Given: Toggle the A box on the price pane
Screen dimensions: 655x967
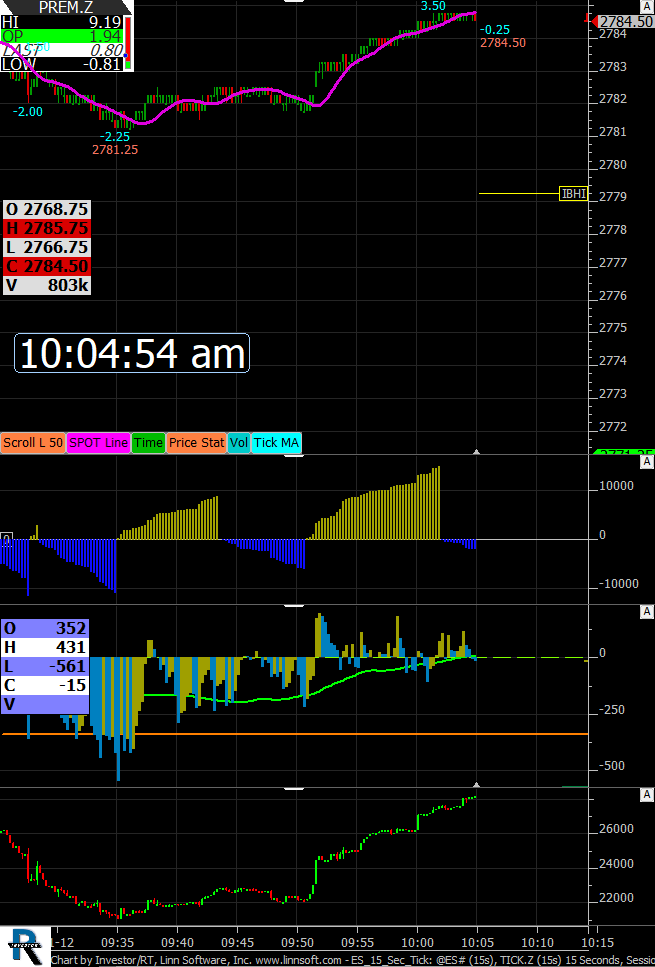Looking at the screenshot, I should pyautogui.click(x=647, y=6).
